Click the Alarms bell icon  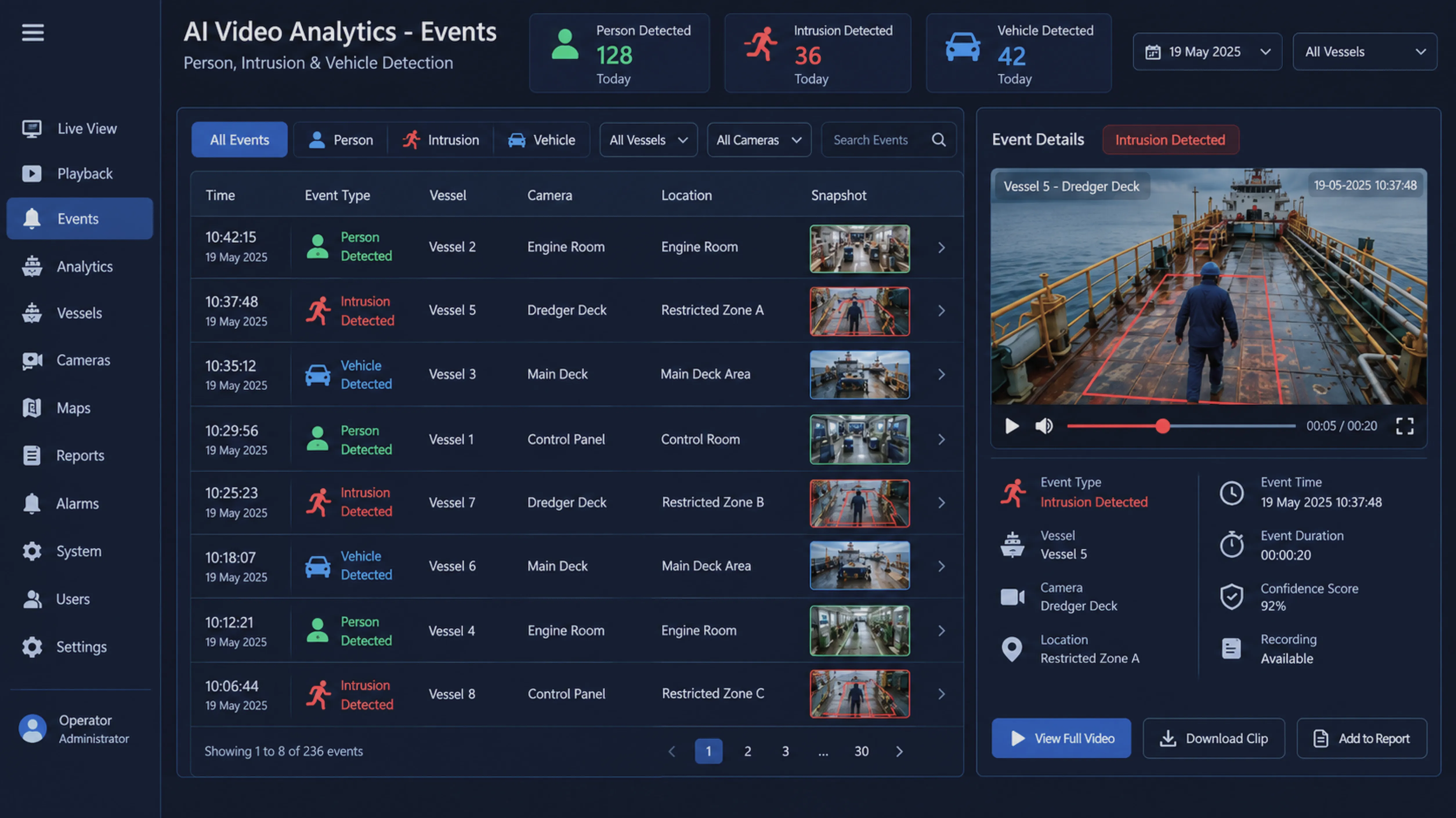(x=32, y=503)
